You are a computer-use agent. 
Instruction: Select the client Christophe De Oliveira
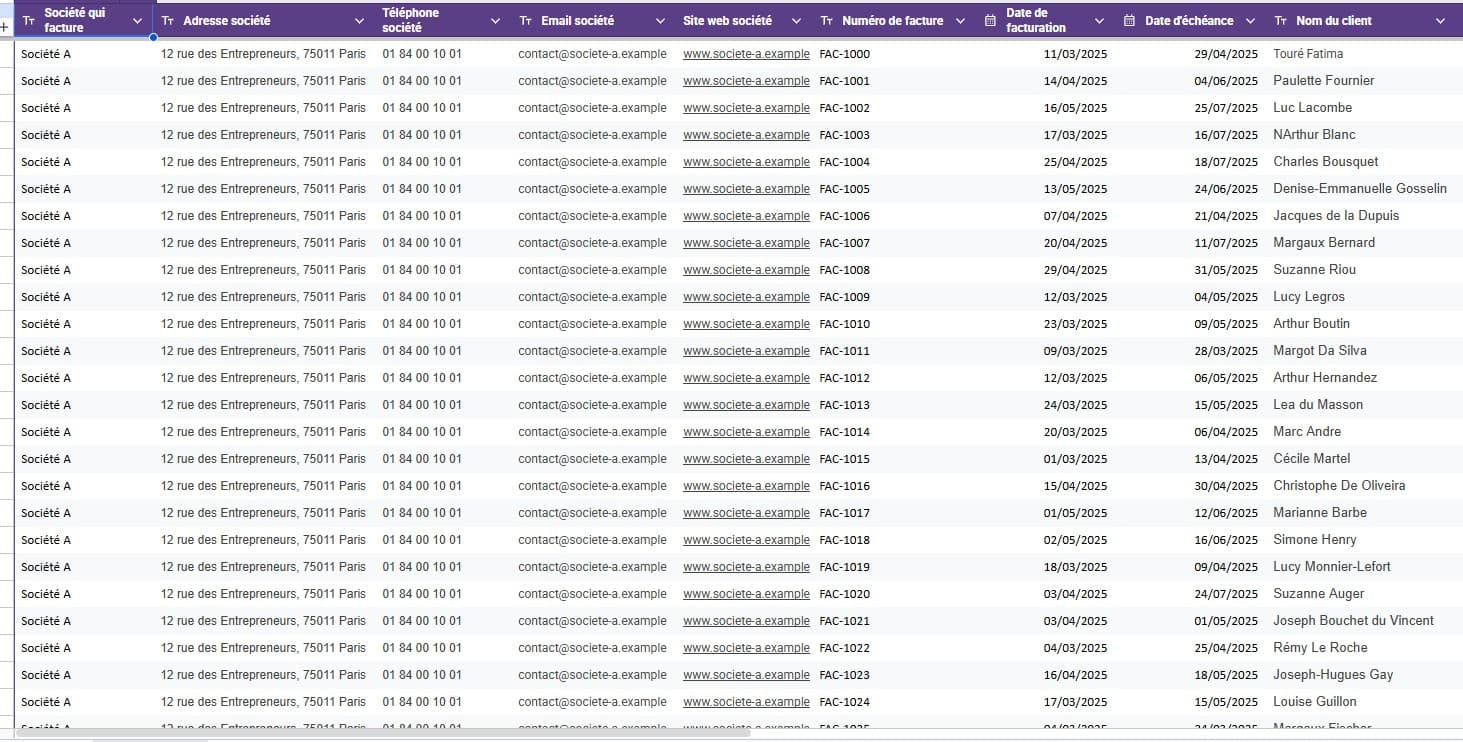1339,486
